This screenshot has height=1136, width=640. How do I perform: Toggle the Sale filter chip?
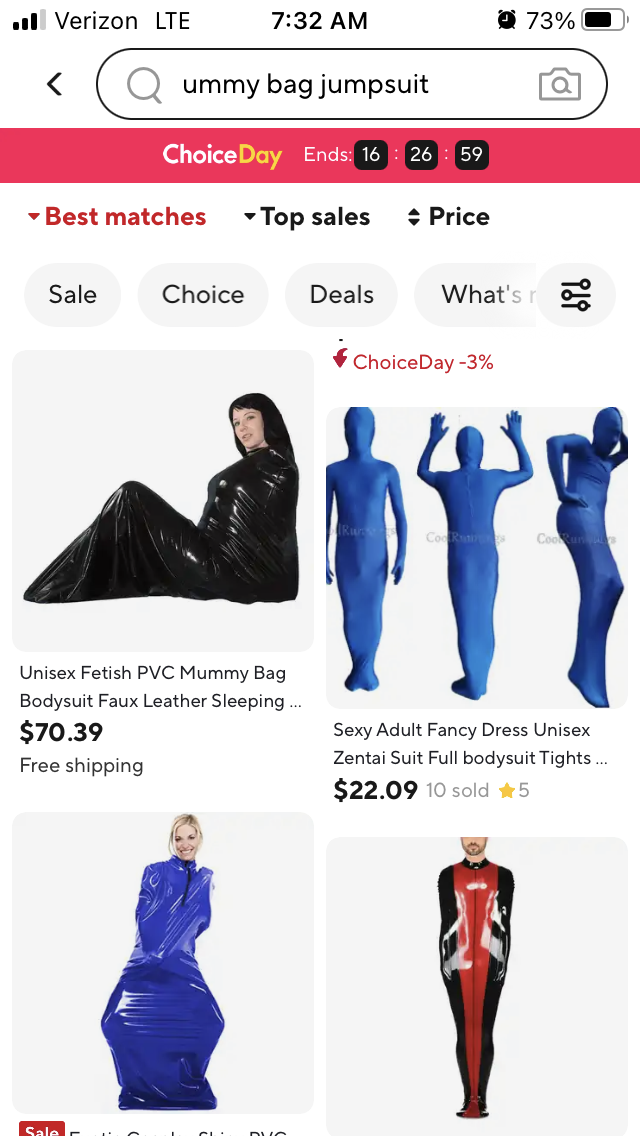tap(72, 295)
